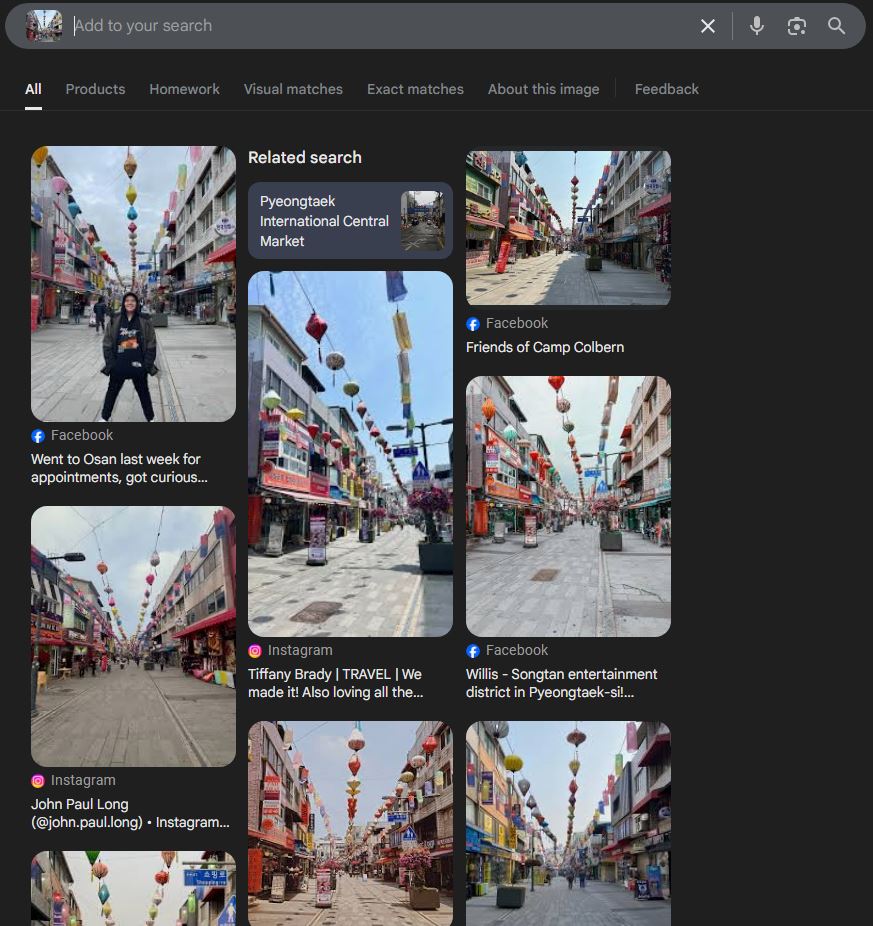Screen dimensions: 873x926
Task: Click the uploaded image thumbnail in search bar
Action: pyautogui.click(x=44, y=26)
